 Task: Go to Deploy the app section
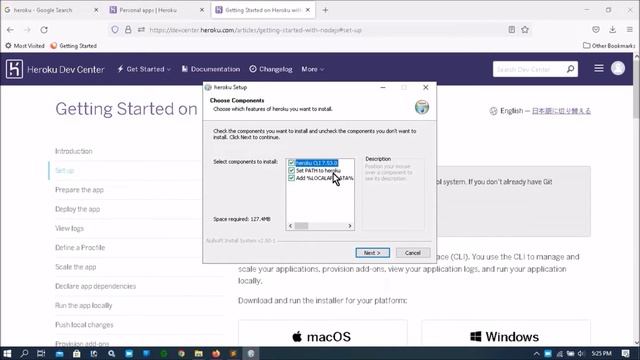point(78,209)
